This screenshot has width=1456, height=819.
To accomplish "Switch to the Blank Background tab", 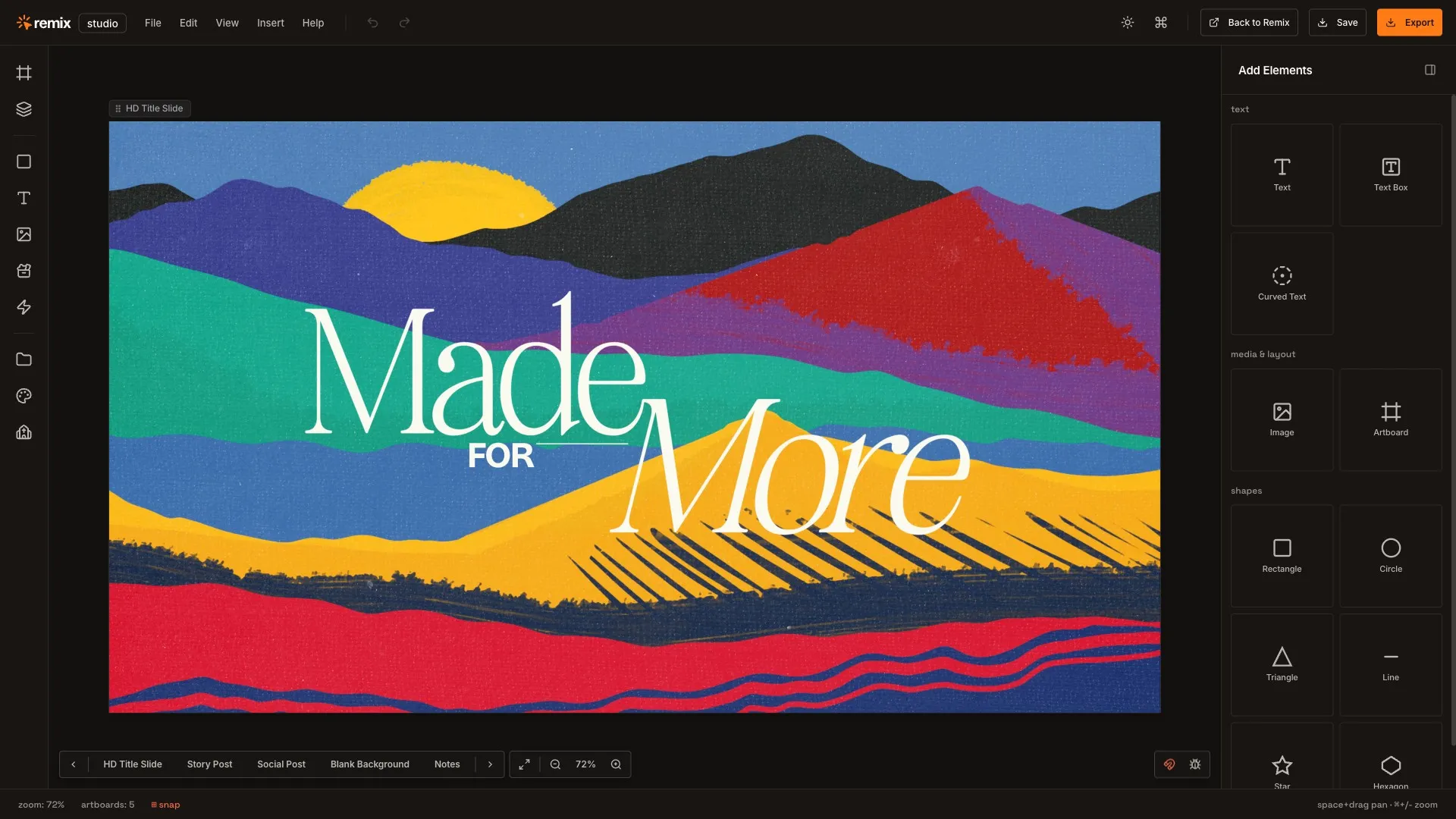I will (370, 764).
